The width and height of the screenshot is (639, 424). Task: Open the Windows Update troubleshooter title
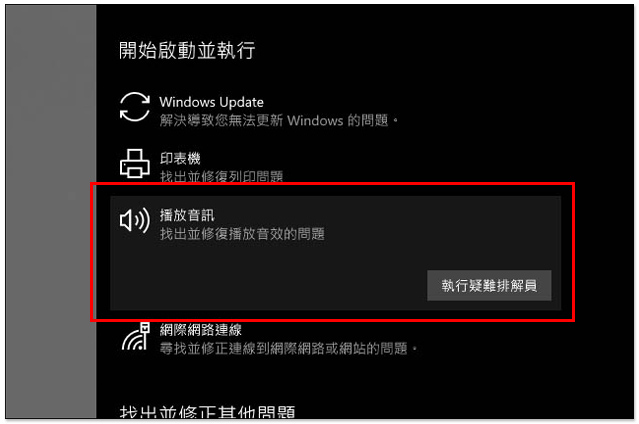coord(211,102)
